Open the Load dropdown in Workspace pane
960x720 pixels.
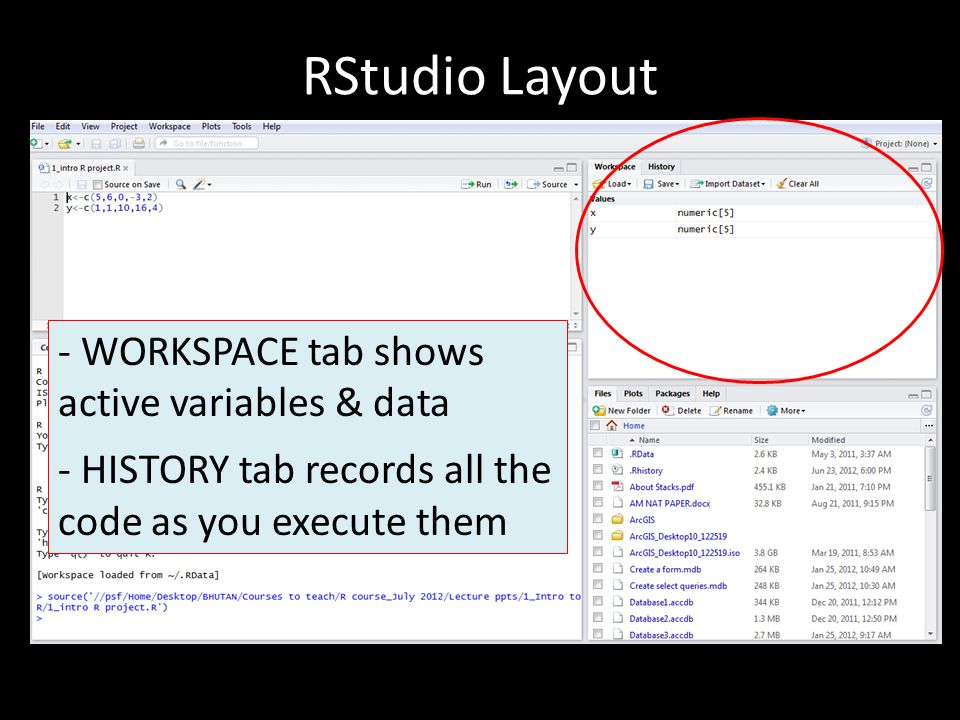point(612,184)
